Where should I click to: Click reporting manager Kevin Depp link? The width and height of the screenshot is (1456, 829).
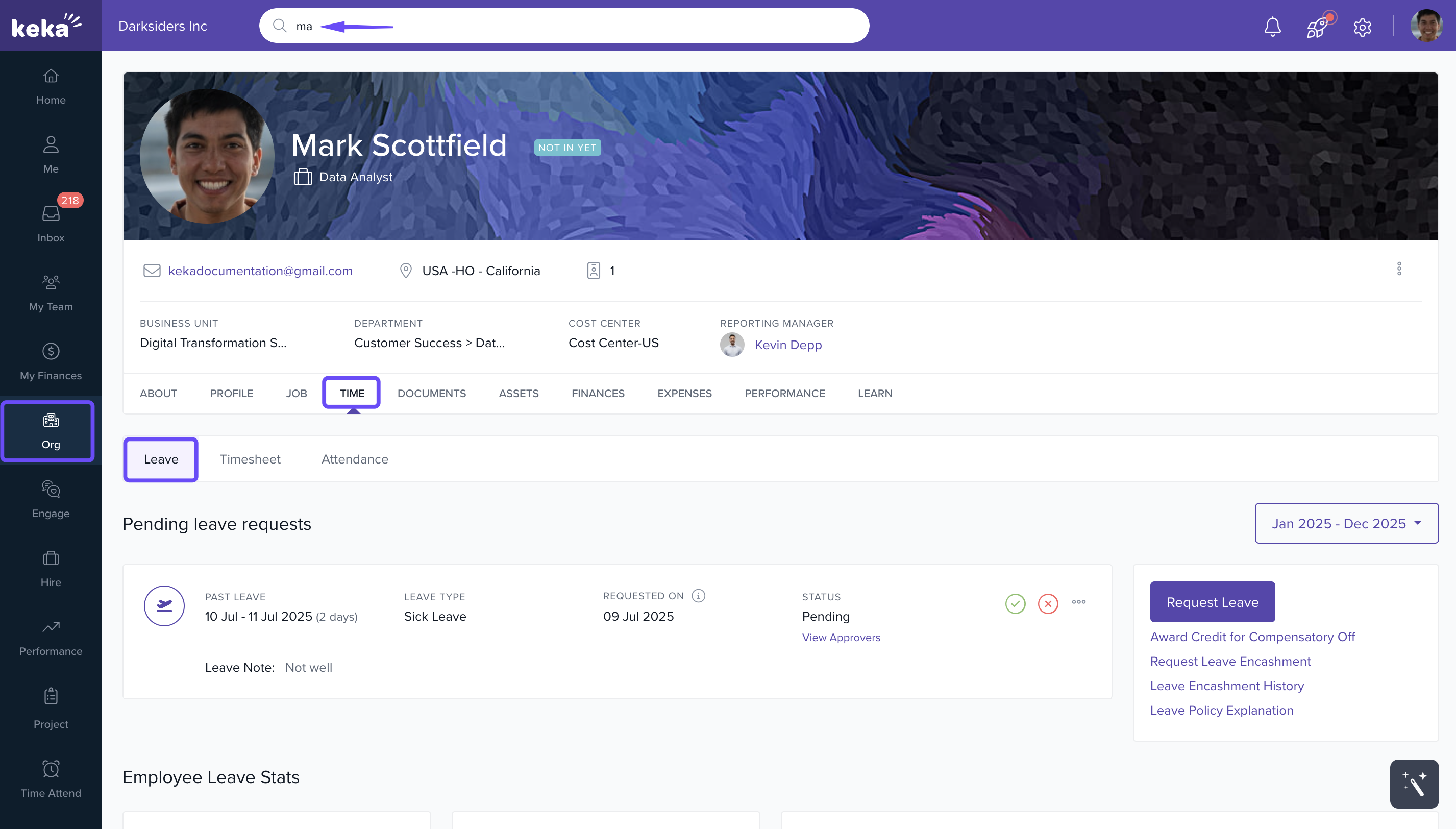click(788, 345)
